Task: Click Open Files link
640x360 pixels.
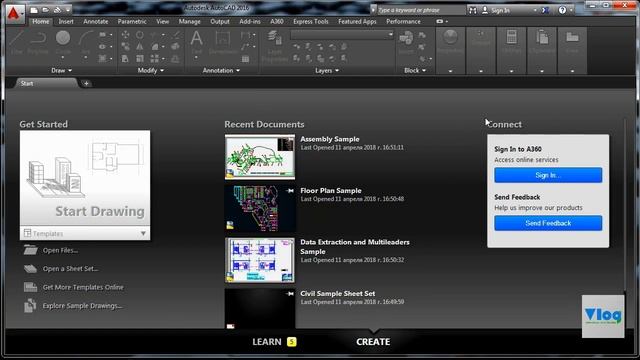Action: [x=60, y=250]
